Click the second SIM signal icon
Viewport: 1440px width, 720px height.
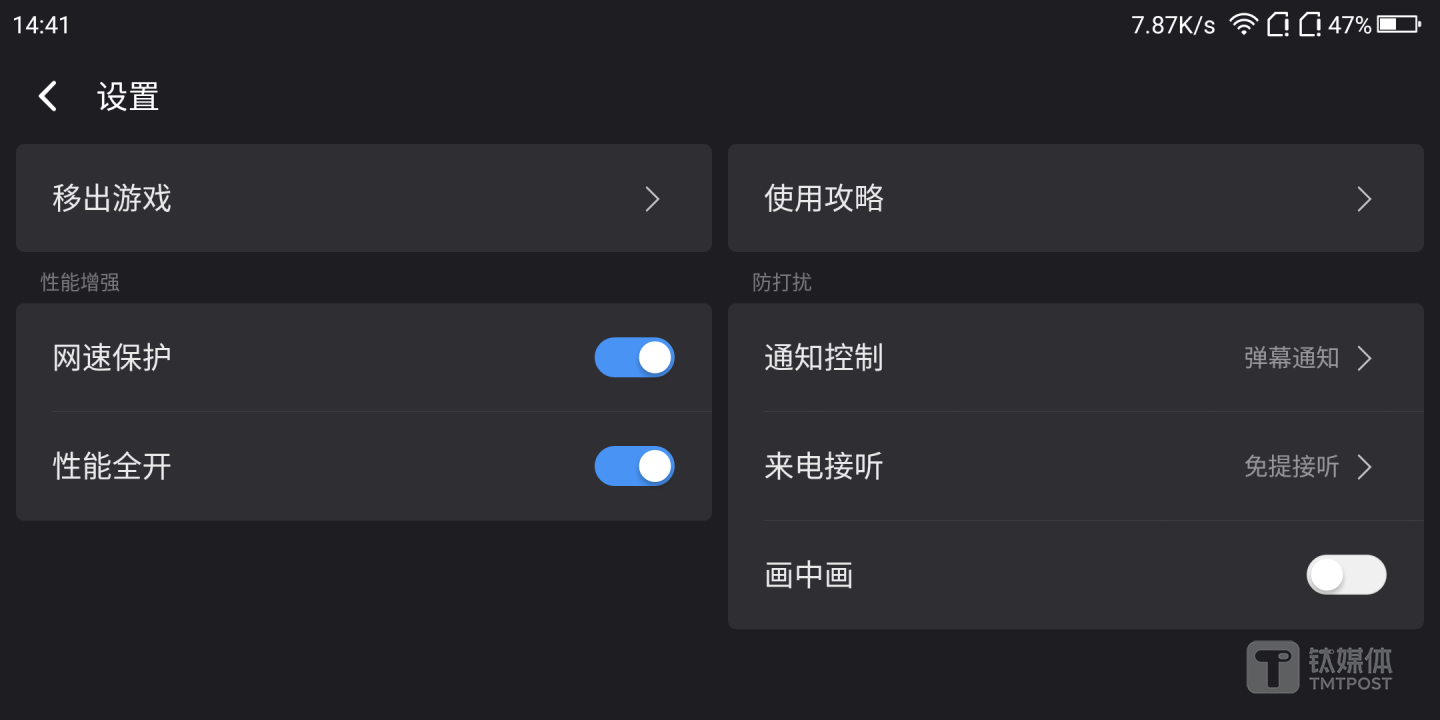click(x=1312, y=24)
